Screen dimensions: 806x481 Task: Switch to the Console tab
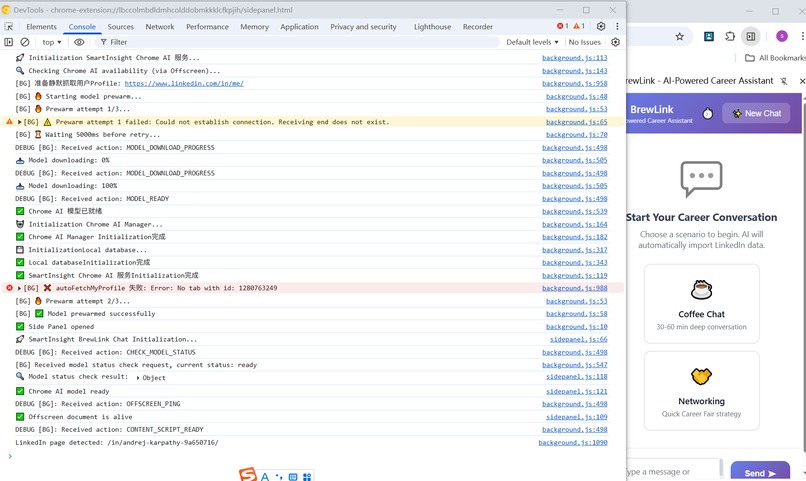tap(82, 27)
